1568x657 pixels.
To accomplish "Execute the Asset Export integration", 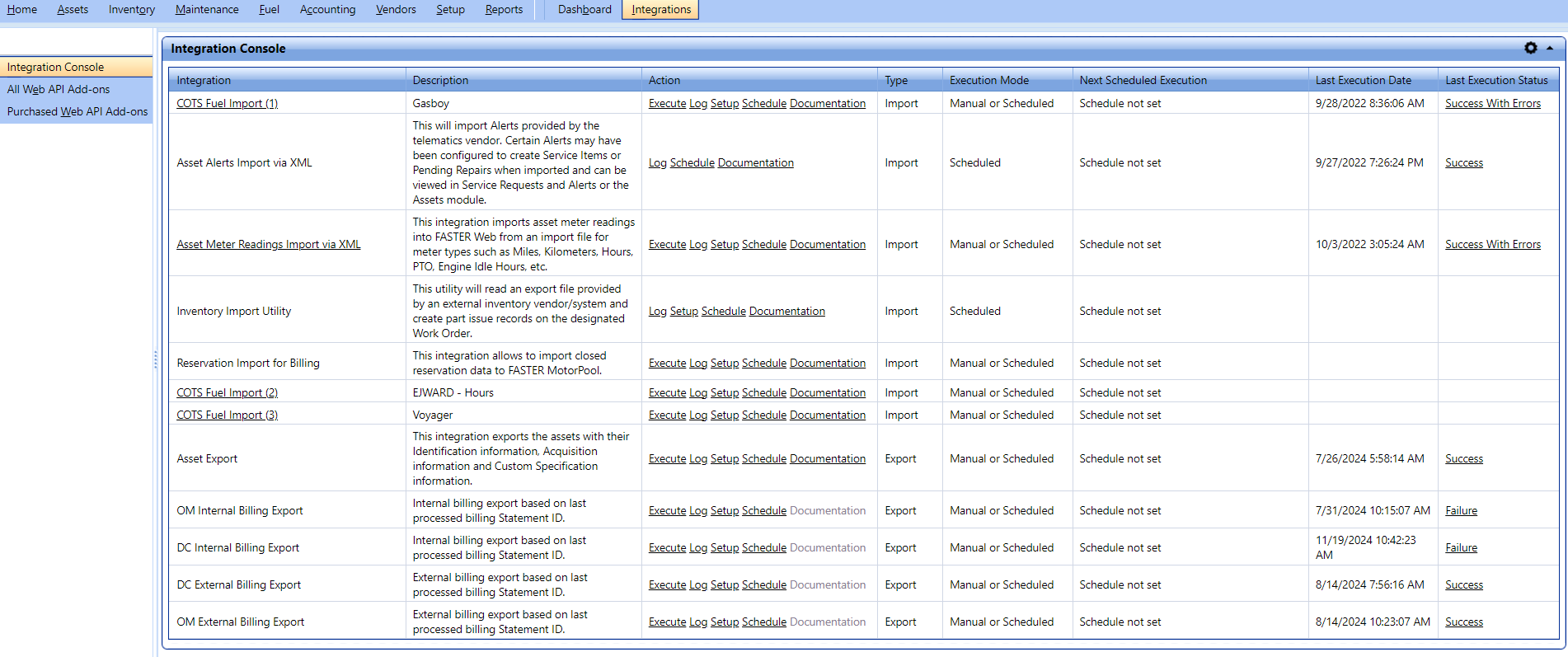I will tap(667, 458).
